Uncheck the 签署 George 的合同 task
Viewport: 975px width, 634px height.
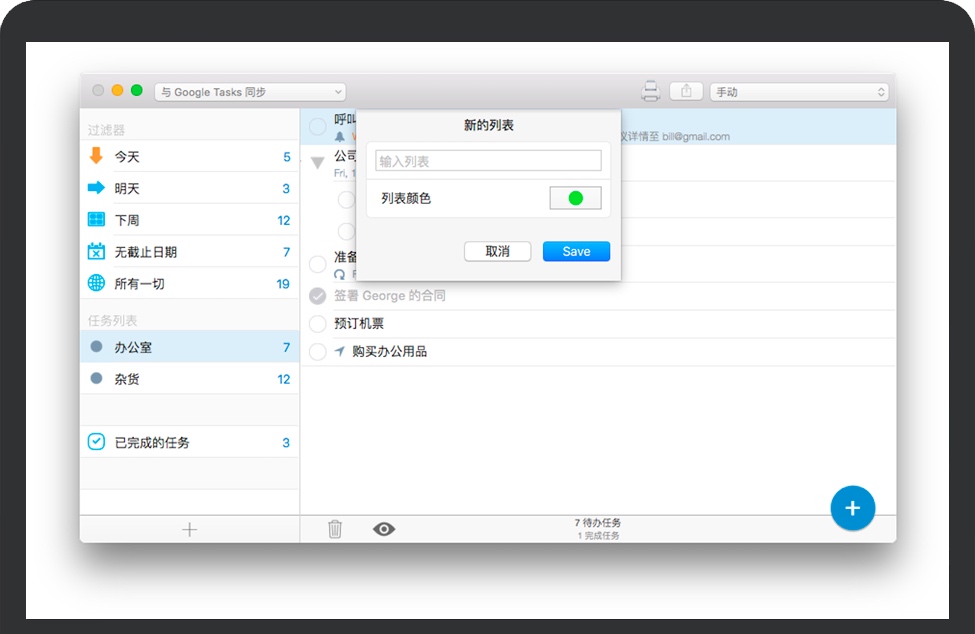click(x=318, y=296)
